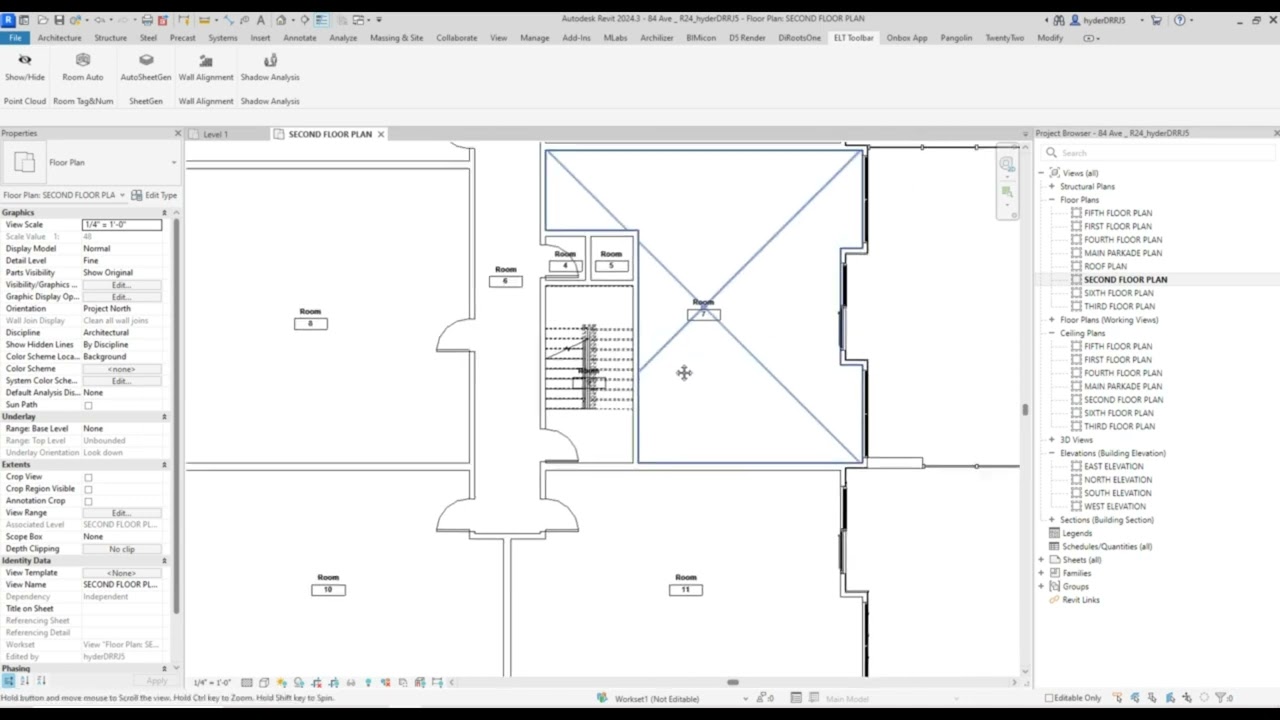1280x720 pixels.
Task: Open ROOF PLAN in Project Browser
Action: coord(1105,266)
